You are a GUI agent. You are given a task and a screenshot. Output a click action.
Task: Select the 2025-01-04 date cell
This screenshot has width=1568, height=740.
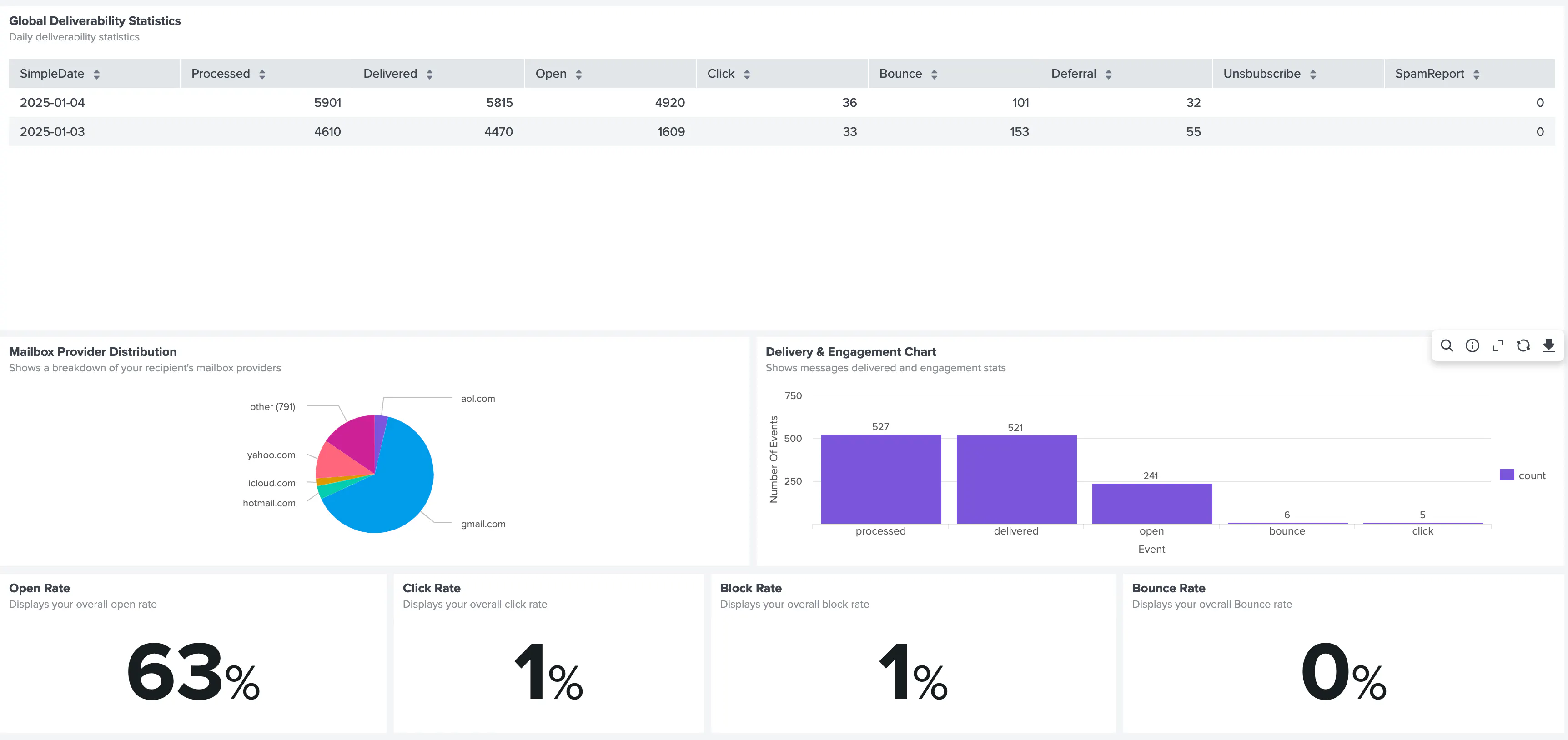(52, 103)
